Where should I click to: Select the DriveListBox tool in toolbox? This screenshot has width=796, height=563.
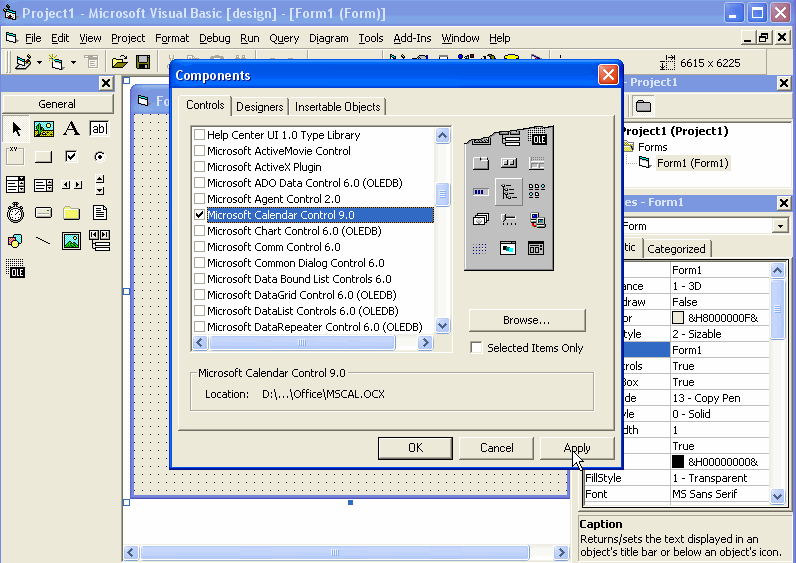tap(44, 213)
